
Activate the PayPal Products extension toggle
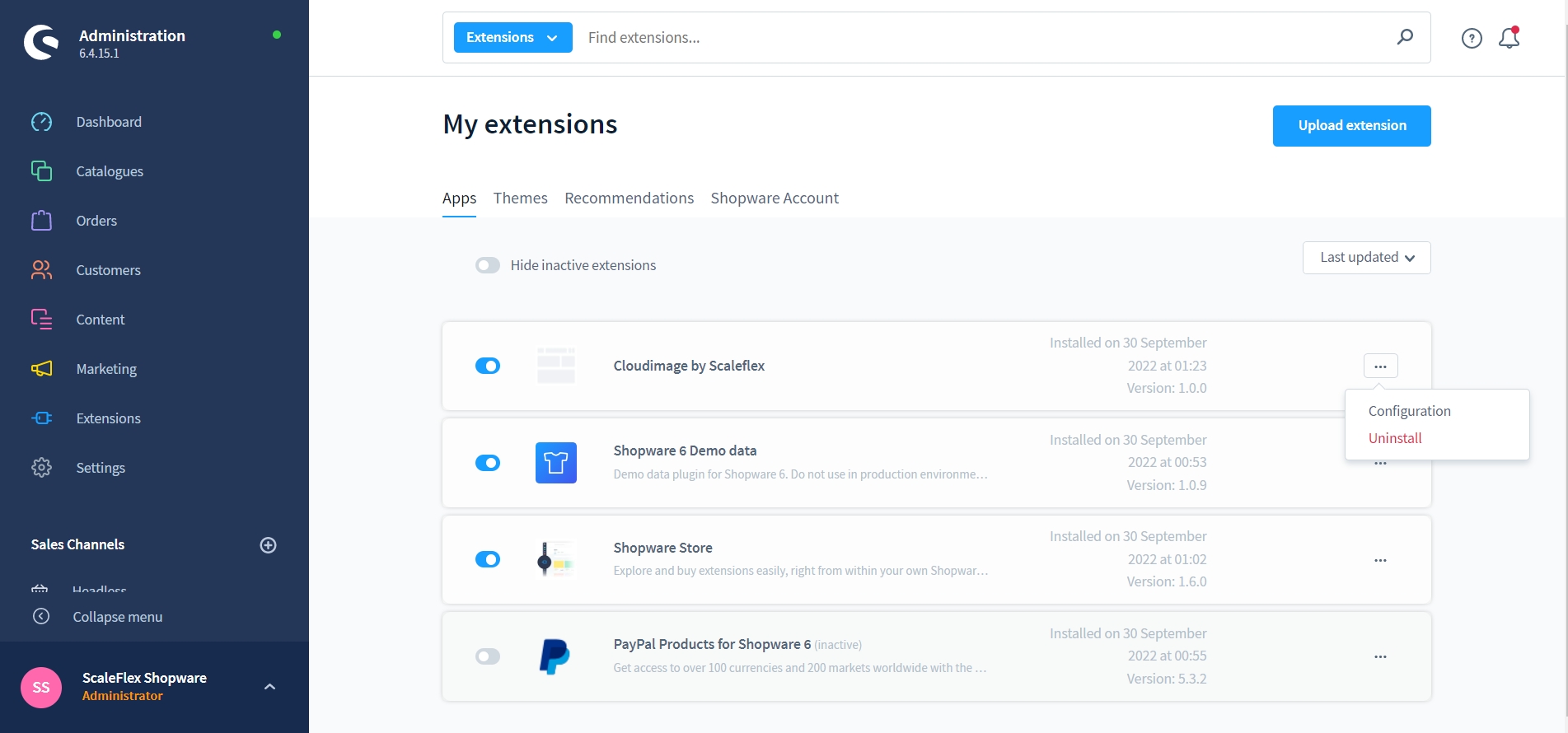488,656
